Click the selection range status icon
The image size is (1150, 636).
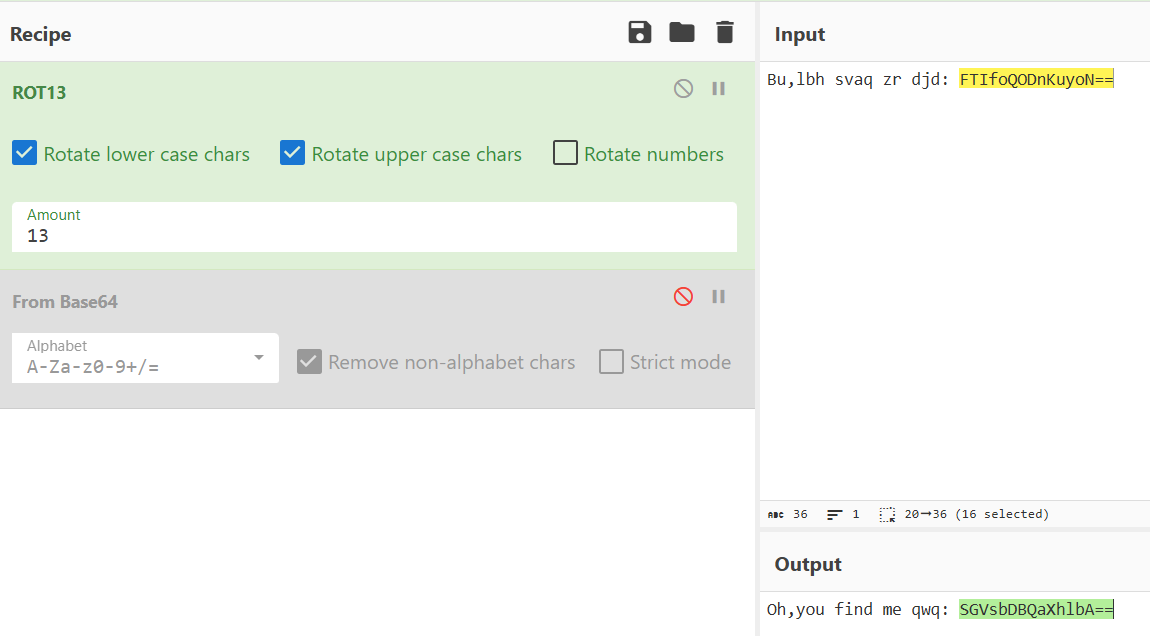pyautogui.click(x=887, y=515)
